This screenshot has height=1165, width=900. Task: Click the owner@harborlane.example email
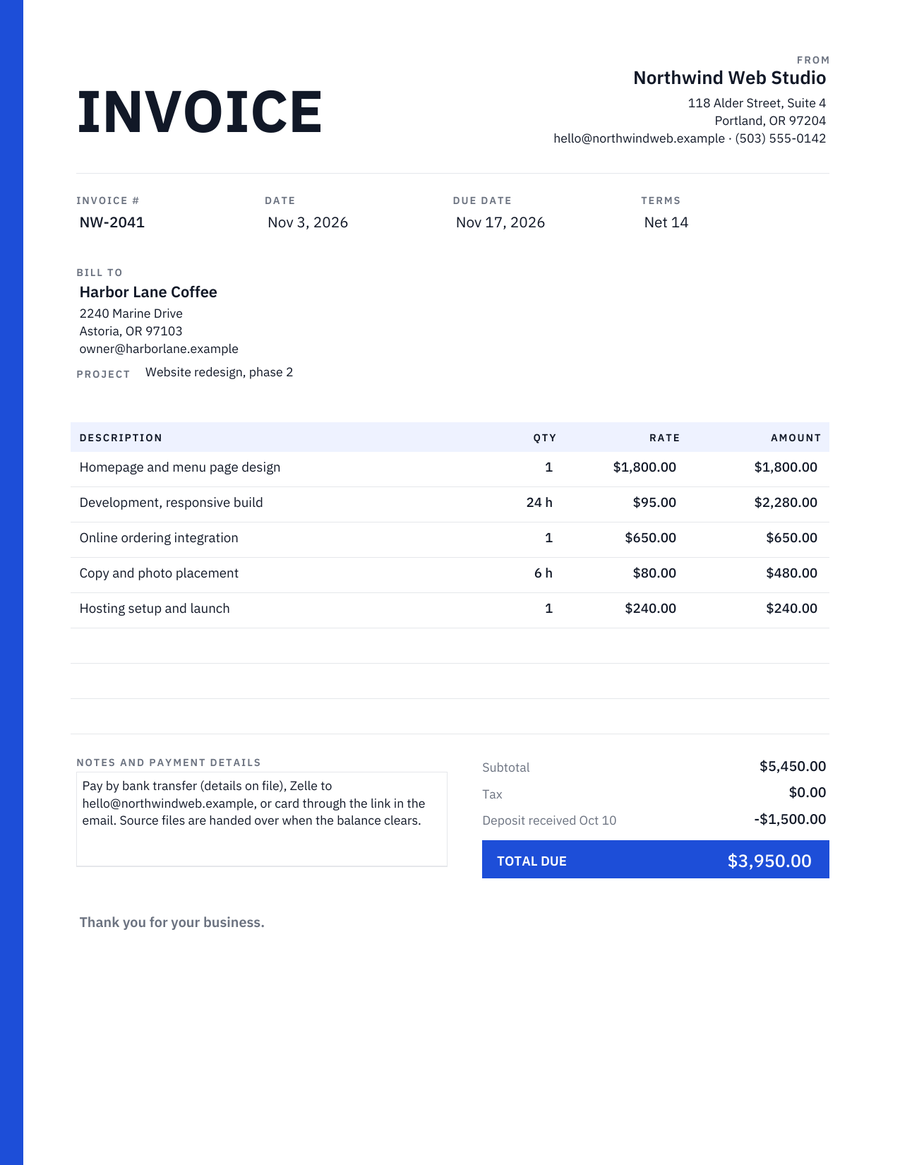tap(159, 348)
